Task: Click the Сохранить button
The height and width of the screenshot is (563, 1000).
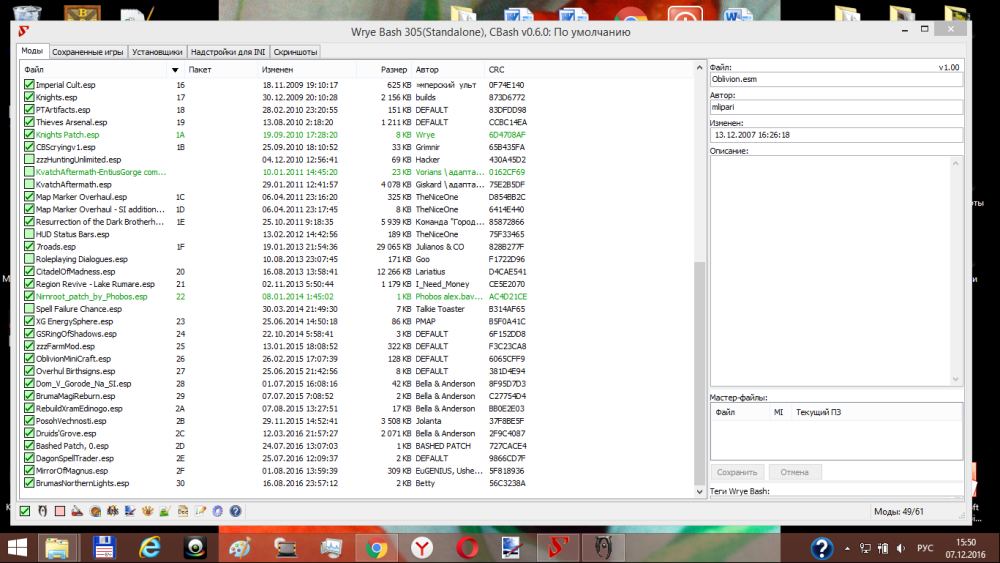Action: click(737, 472)
